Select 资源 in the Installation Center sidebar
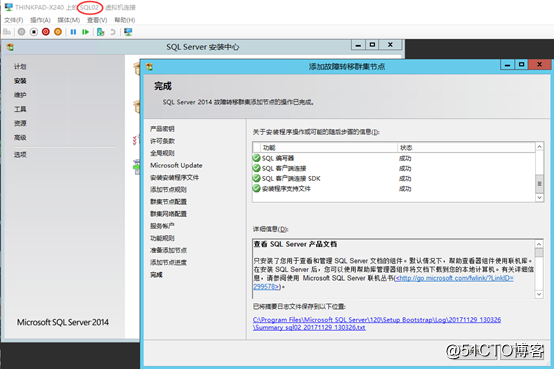This screenshot has width=554, height=369. [20, 123]
